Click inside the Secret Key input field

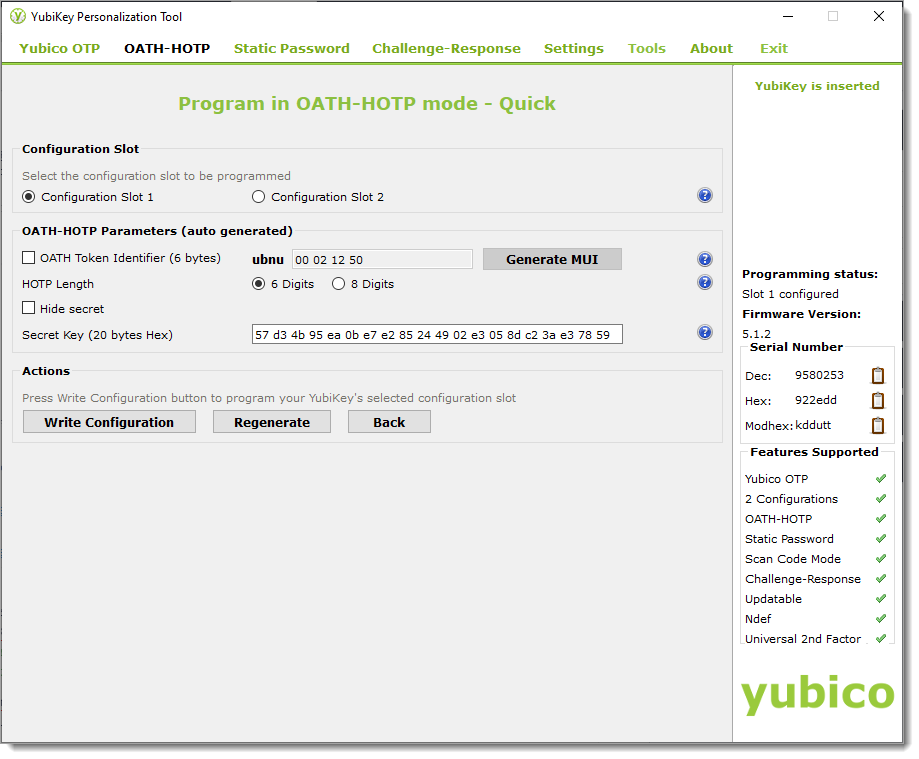(x=437, y=334)
